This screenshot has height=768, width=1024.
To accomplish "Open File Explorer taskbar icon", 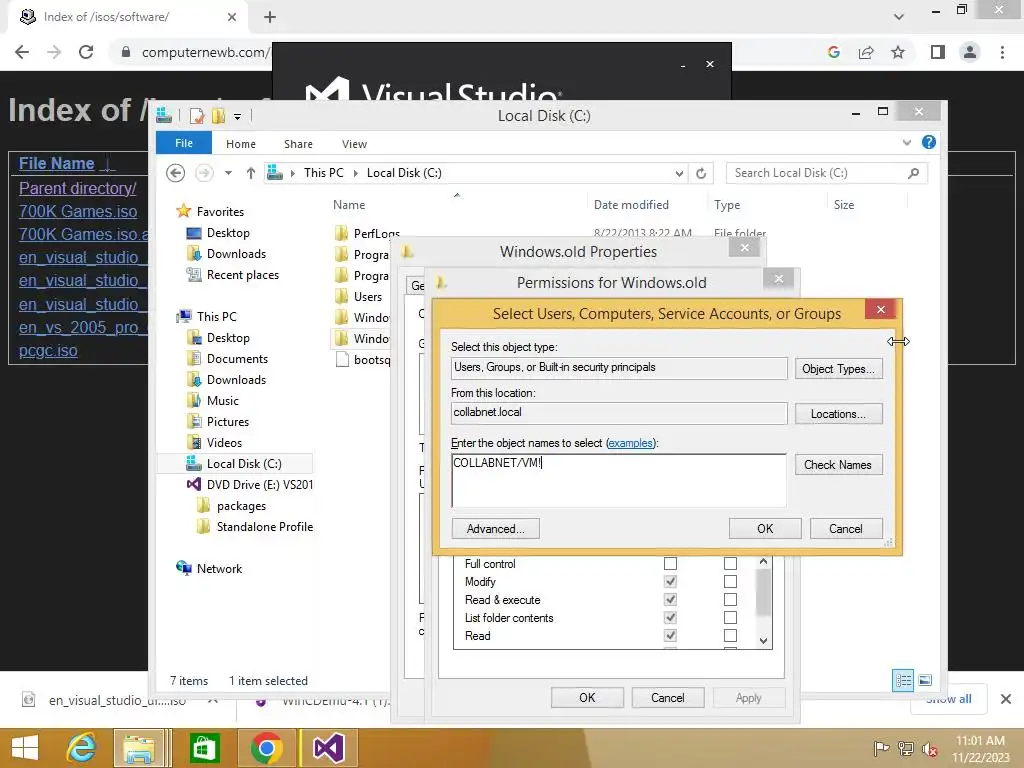I will 140,748.
